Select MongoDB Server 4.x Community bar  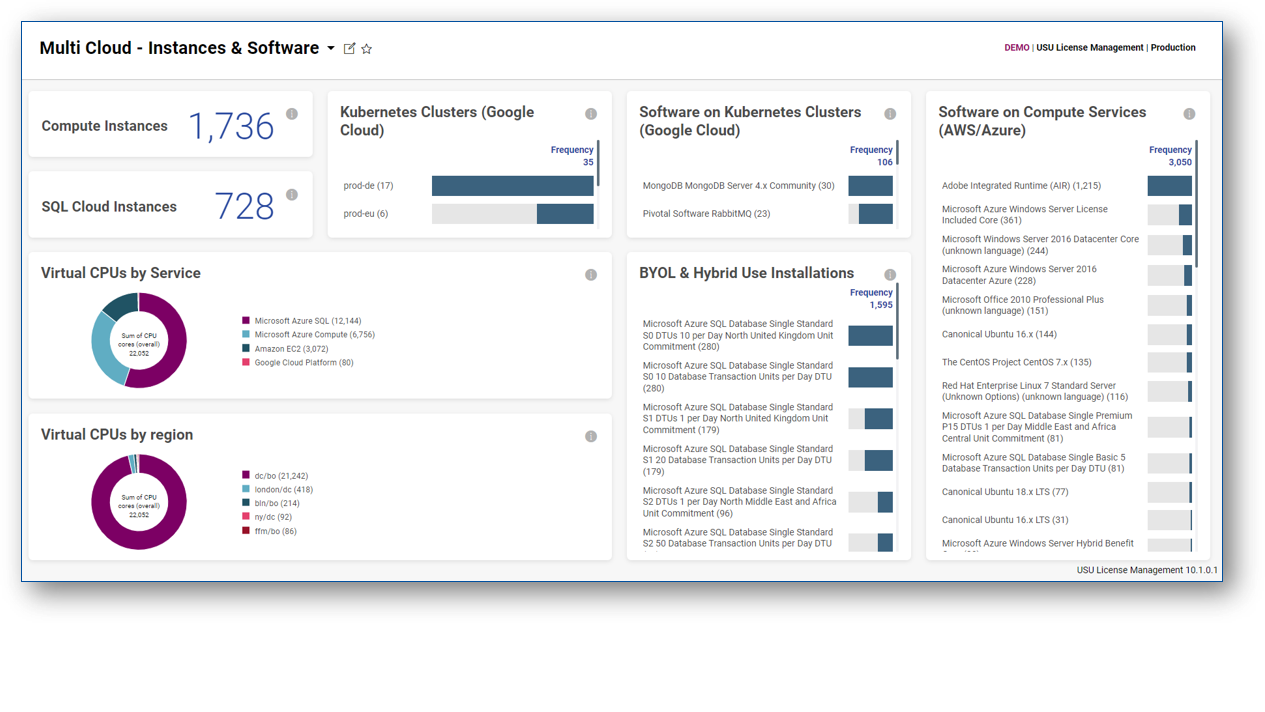(x=870, y=186)
